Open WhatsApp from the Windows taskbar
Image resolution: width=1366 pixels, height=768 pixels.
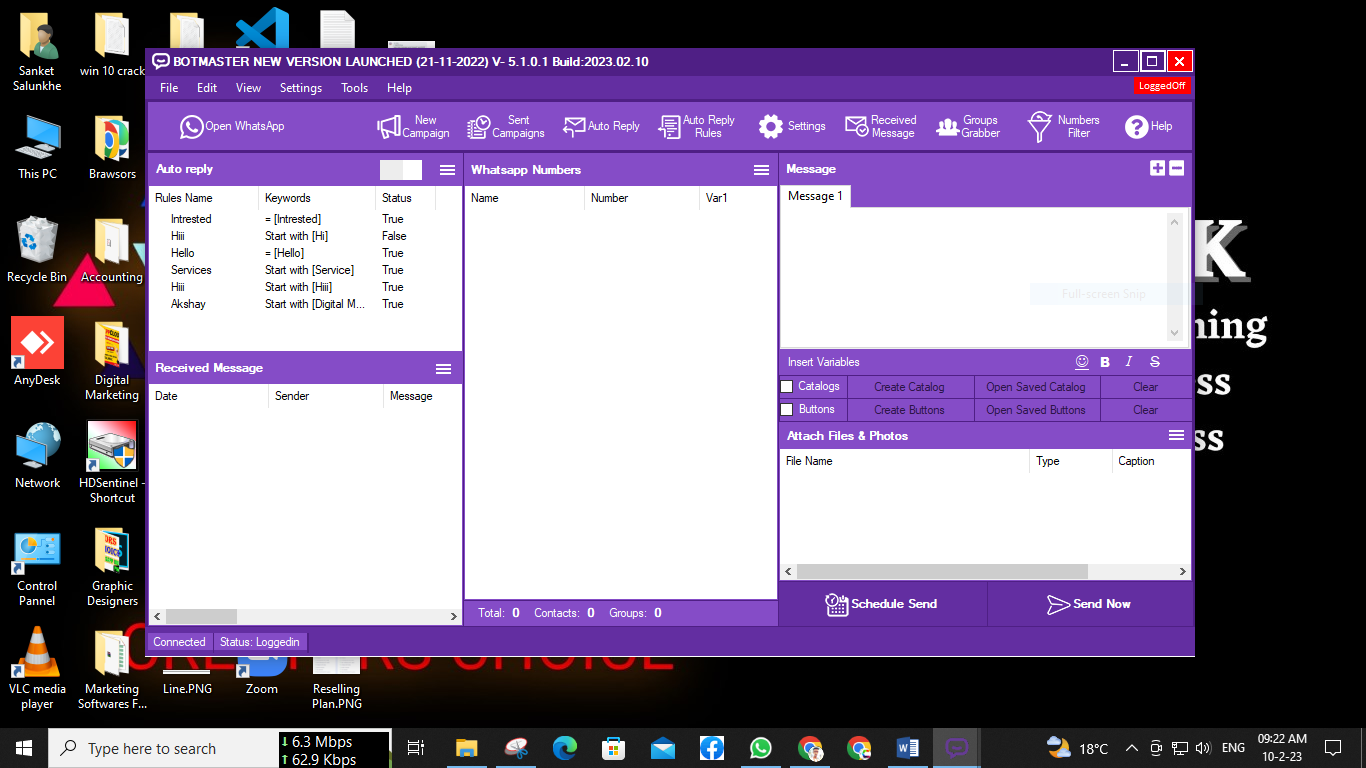761,748
